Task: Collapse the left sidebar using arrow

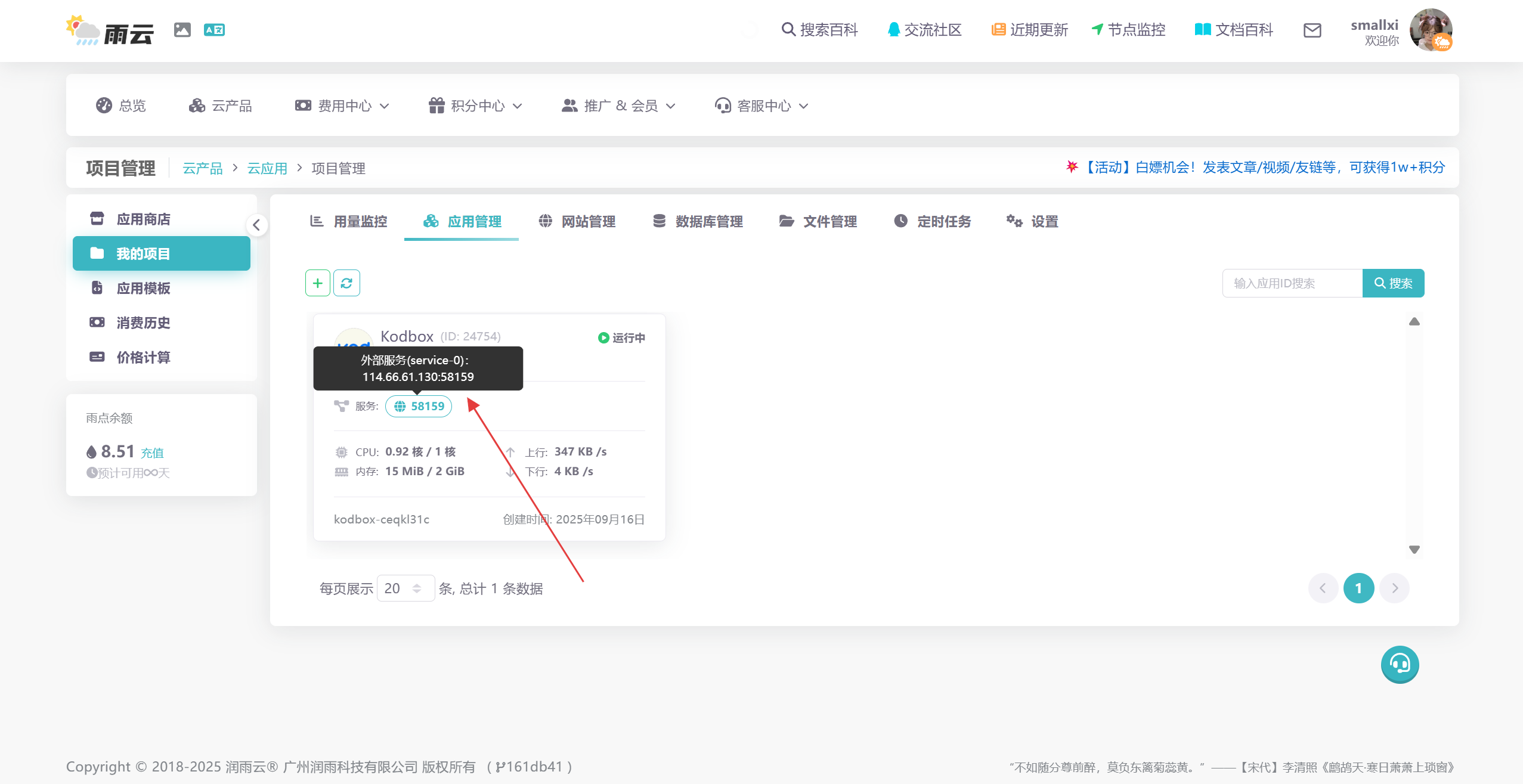Action: pos(256,225)
